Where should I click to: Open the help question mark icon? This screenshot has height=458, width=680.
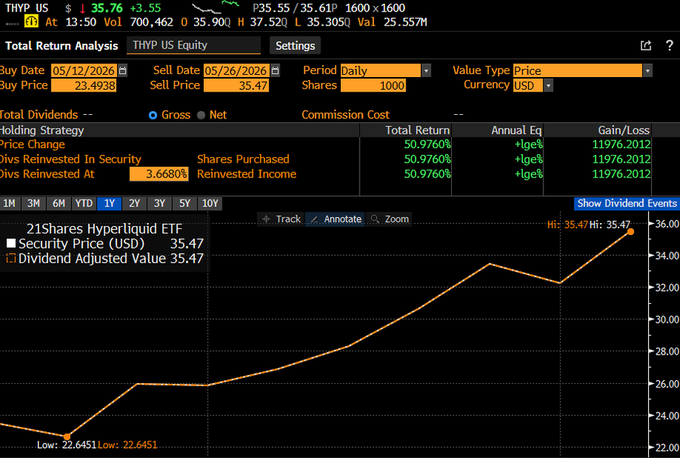[669, 45]
